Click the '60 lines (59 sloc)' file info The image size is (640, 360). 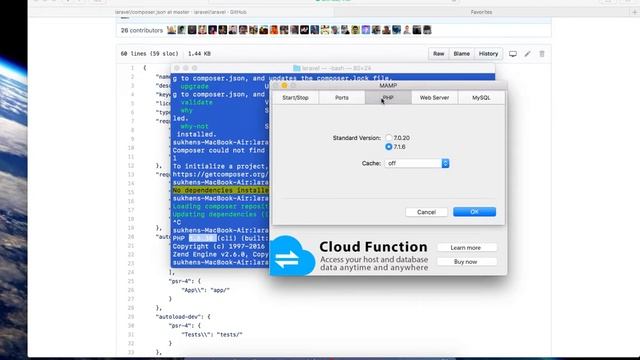[x=149, y=53]
